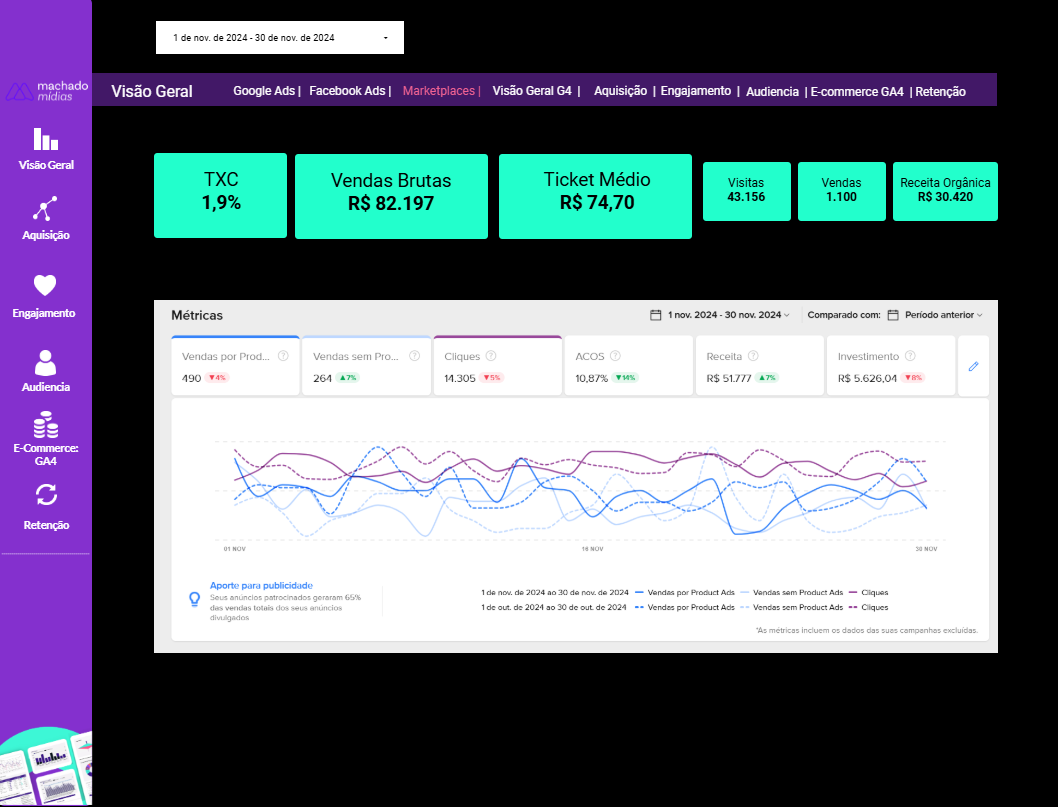
Task: Click the Aporte para publicidade link
Action: point(261,586)
